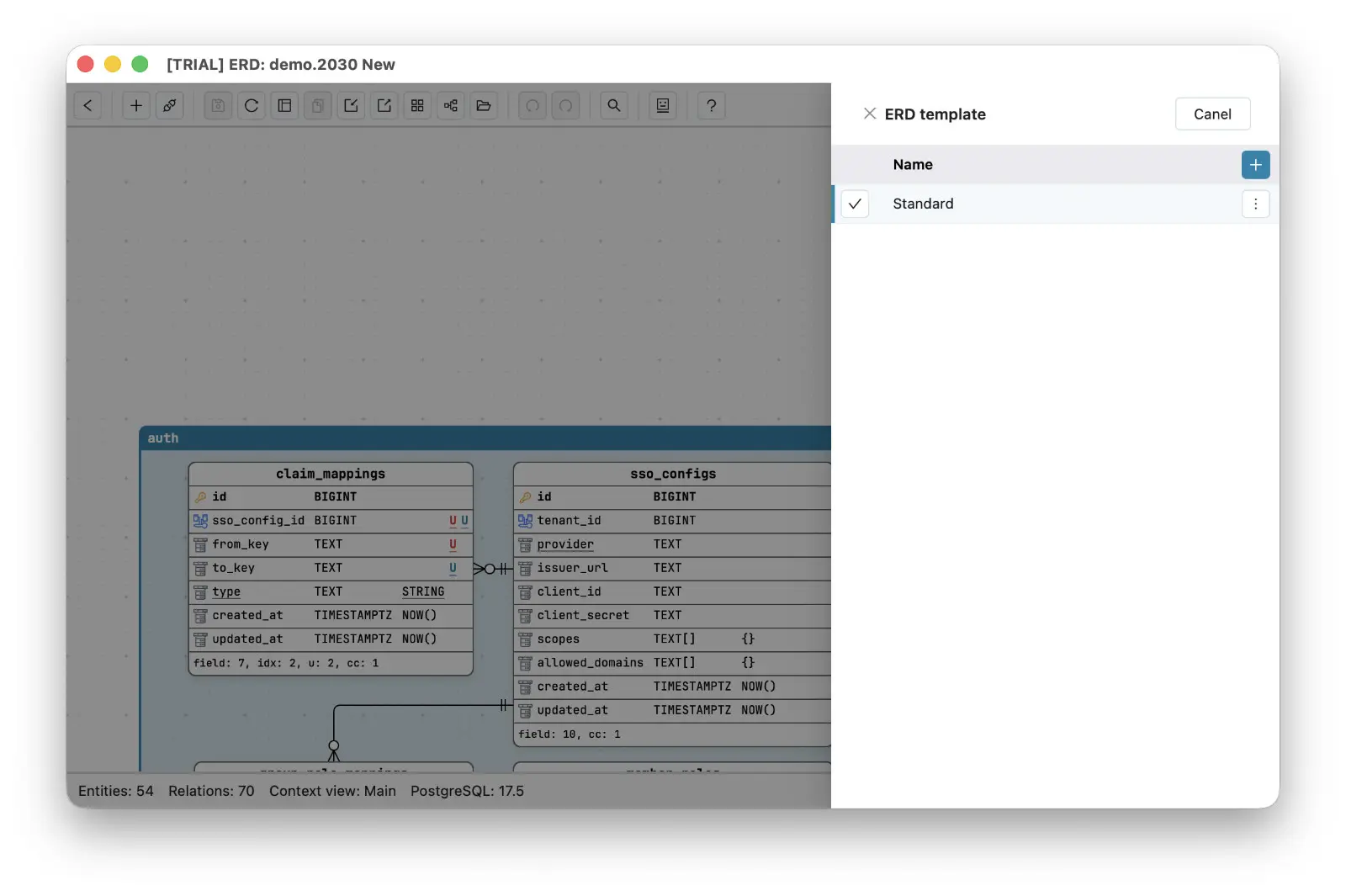Viewport: 1346px width, 896px height.
Task: Click the four-squares grid icon
Action: (417, 106)
